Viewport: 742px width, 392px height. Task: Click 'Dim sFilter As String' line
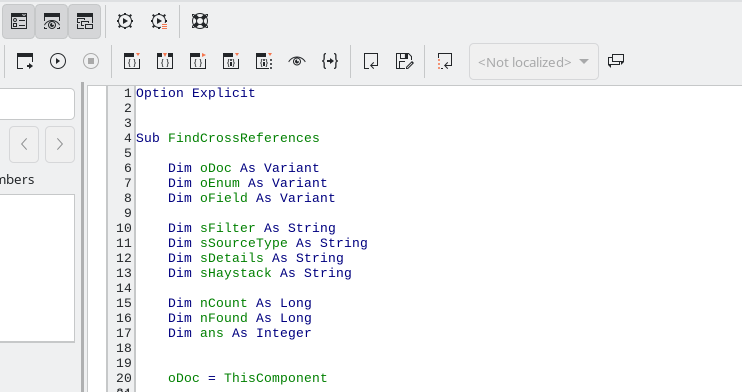pos(251,228)
